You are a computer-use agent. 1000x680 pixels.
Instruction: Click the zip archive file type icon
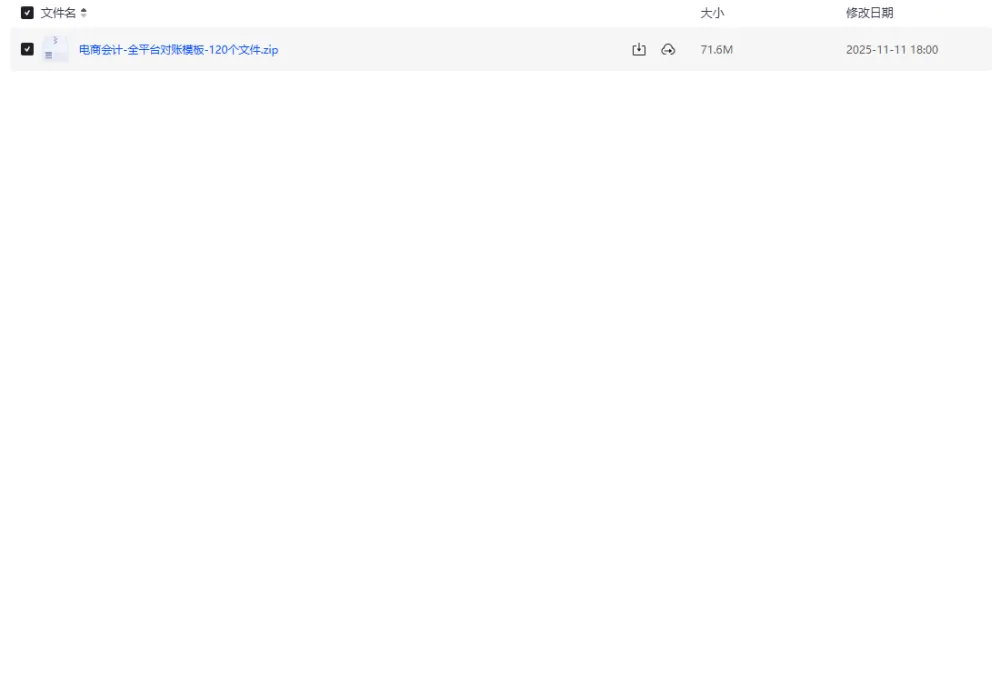point(55,49)
